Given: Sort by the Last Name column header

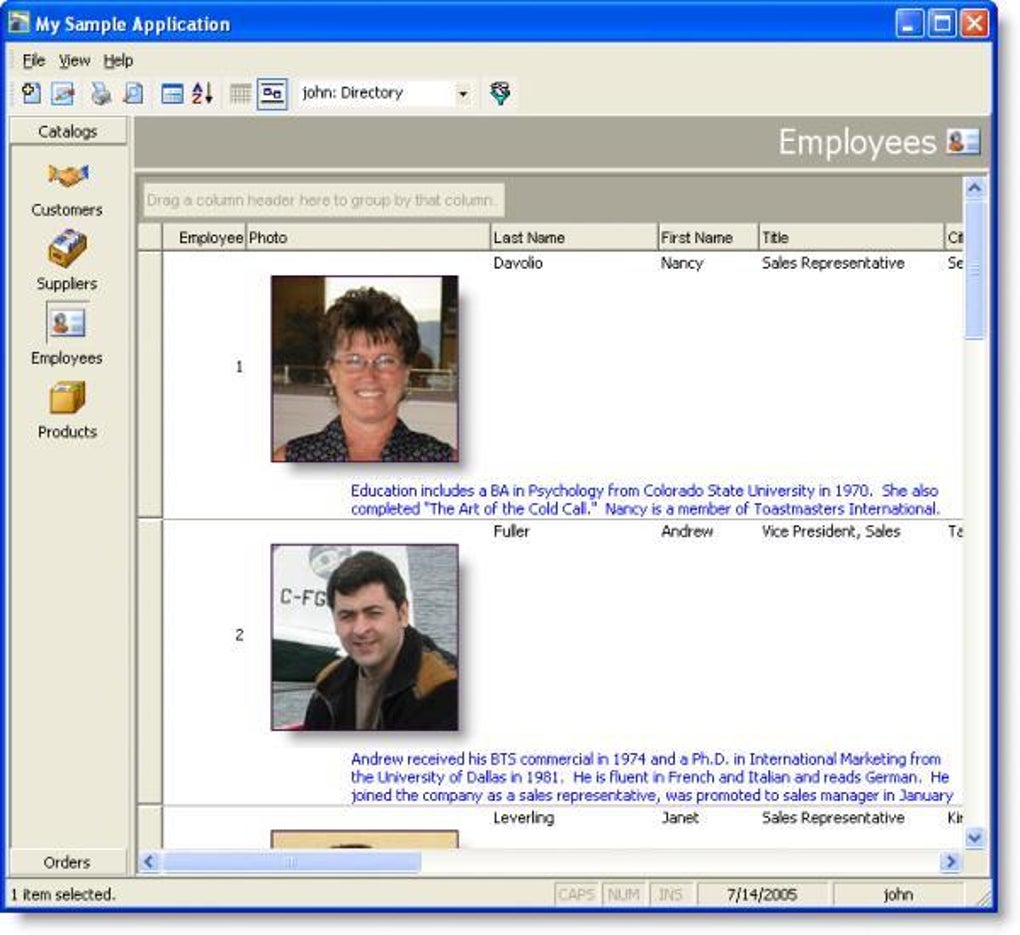Looking at the screenshot, I should pos(574,237).
